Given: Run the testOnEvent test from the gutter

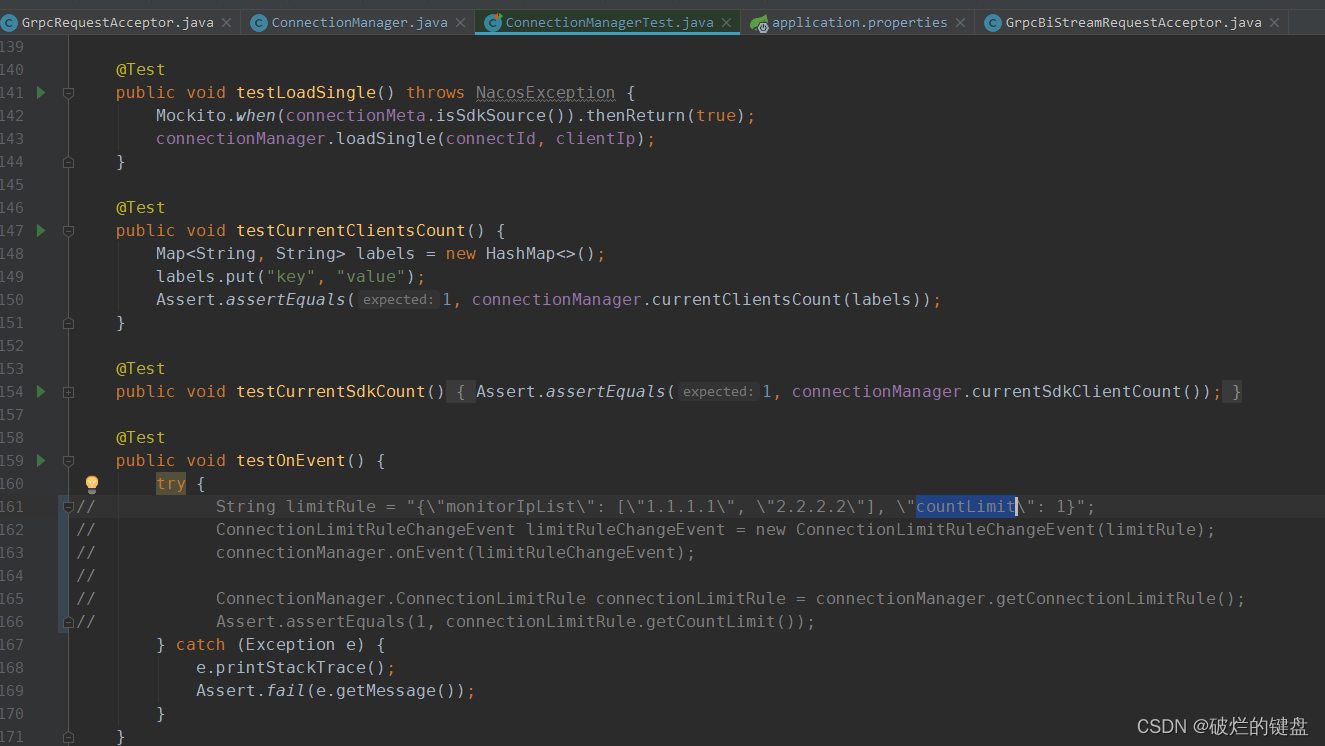Looking at the screenshot, I should 40,460.
